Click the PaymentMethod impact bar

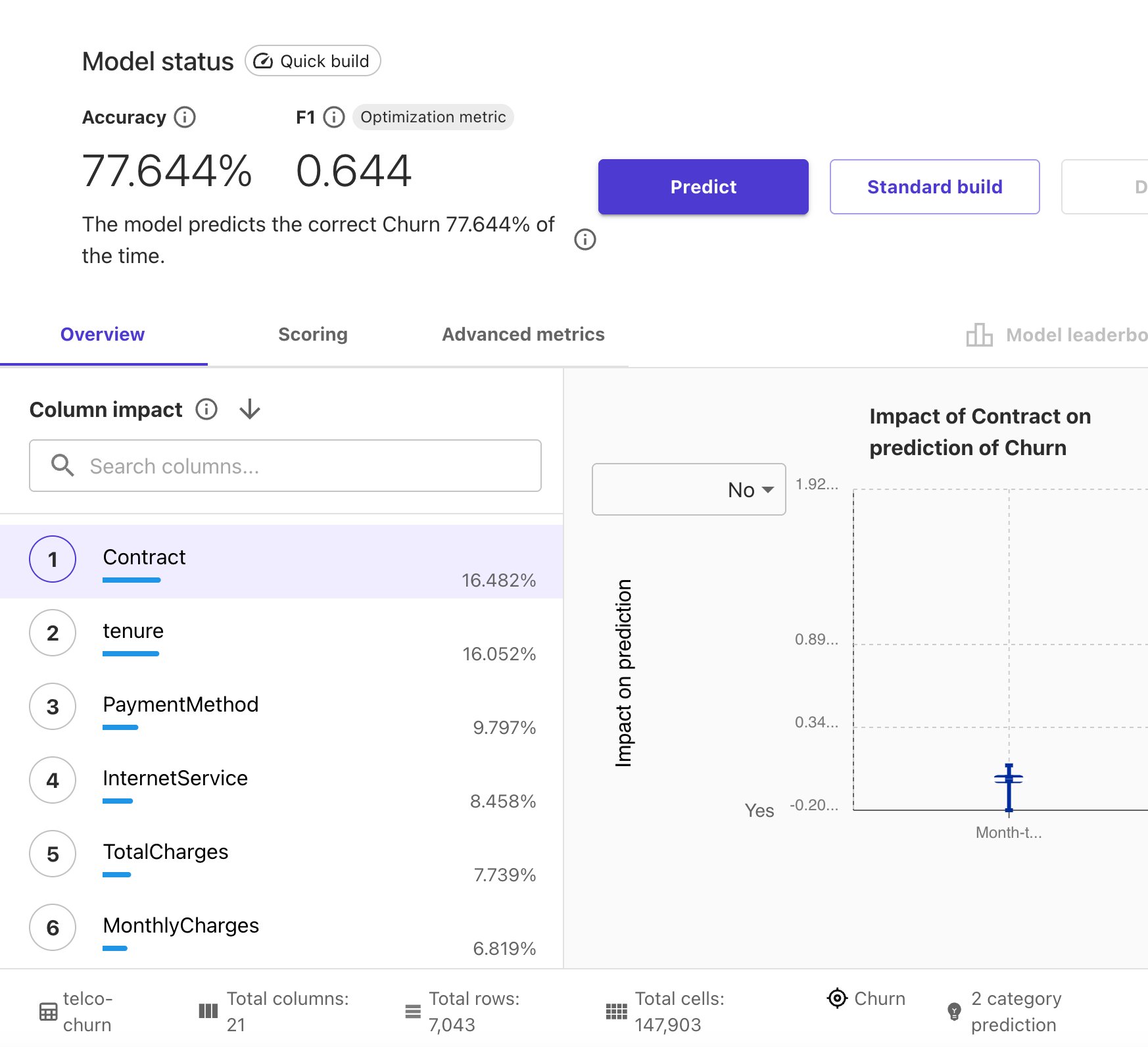(x=120, y=727)
